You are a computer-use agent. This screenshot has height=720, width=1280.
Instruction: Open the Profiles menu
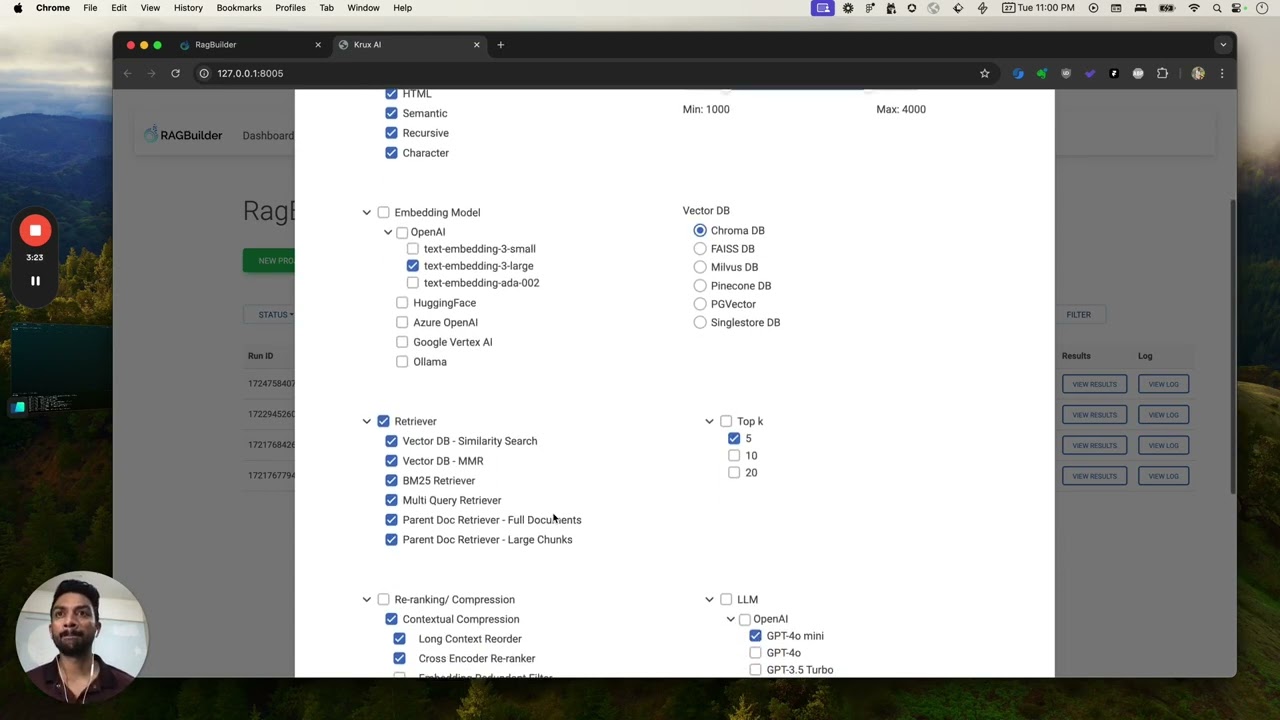pyautogui.click(x=290, y=8)
